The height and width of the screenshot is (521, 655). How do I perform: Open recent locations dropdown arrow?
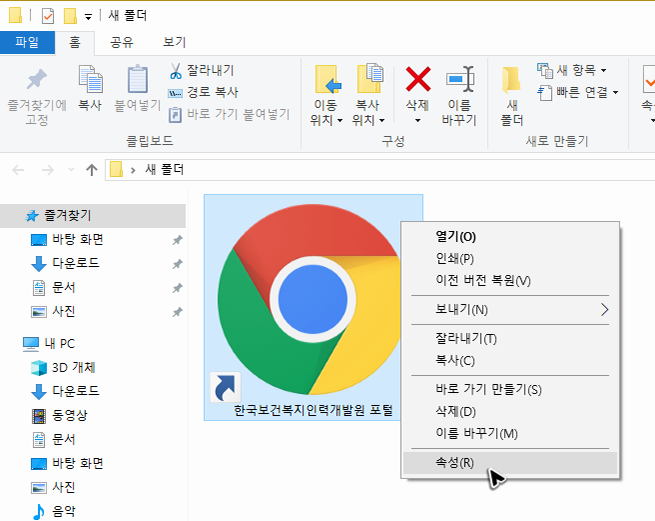tap(71, 170)
